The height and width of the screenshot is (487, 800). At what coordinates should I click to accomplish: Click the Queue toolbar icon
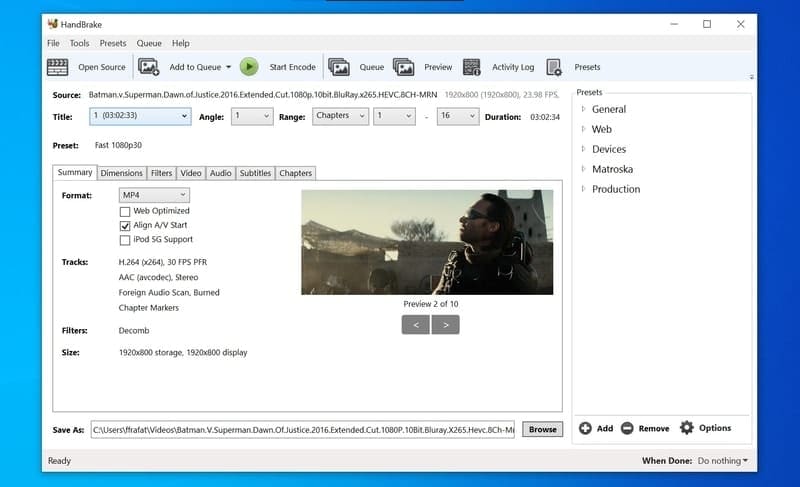click(x=339, y=67)
